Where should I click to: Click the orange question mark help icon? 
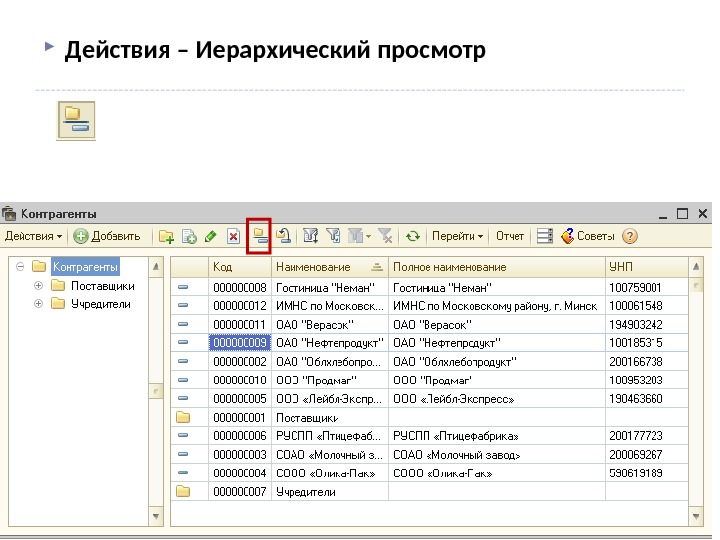pos(630,236)
